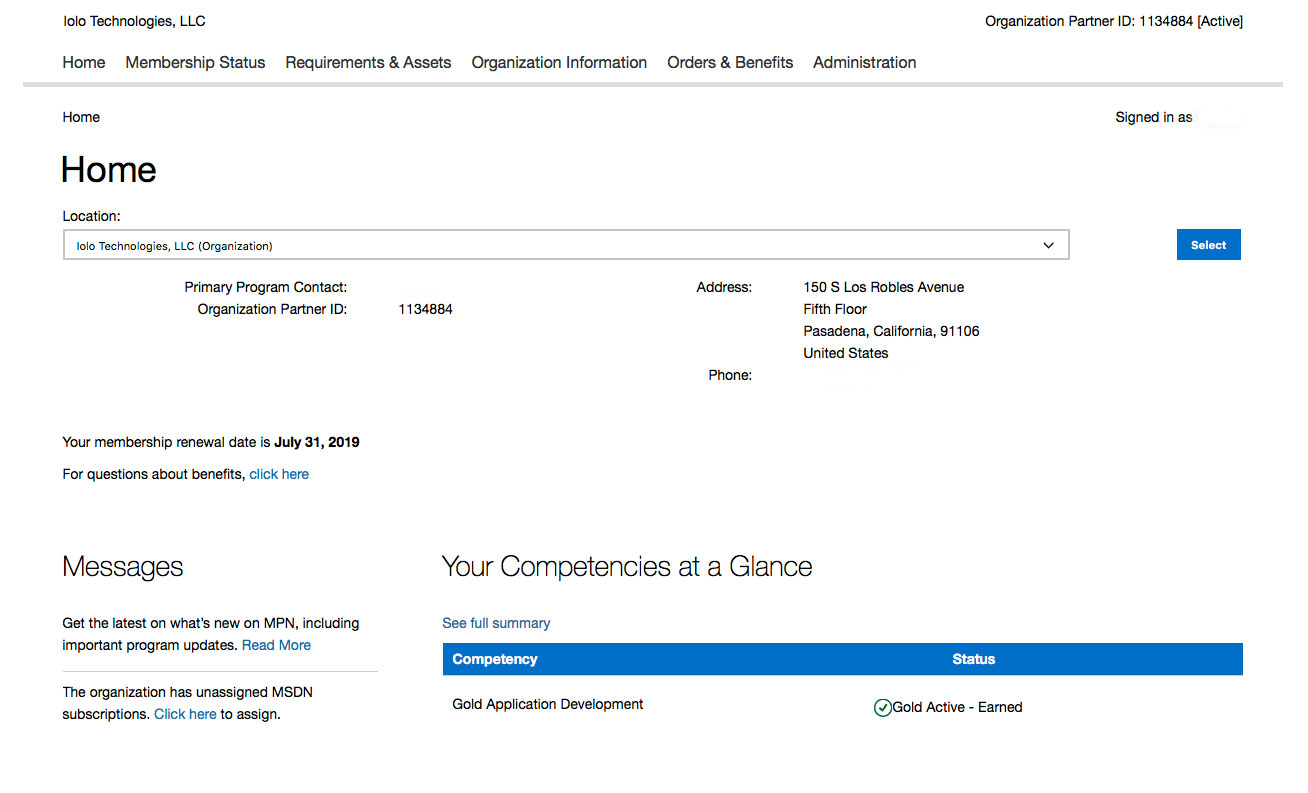Click the Status column header
Image resolution: width=1308 pixels, height=793 pixels.
[974, 659]
